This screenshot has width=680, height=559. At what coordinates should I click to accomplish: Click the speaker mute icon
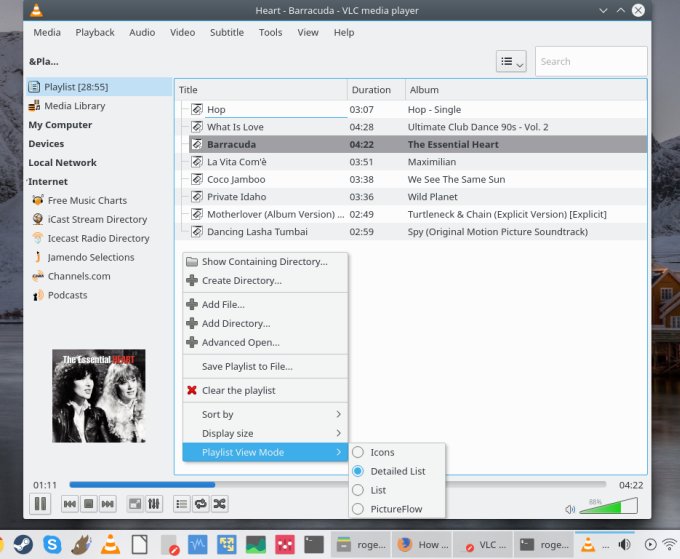pyautogui.click(x=570, y=509)
